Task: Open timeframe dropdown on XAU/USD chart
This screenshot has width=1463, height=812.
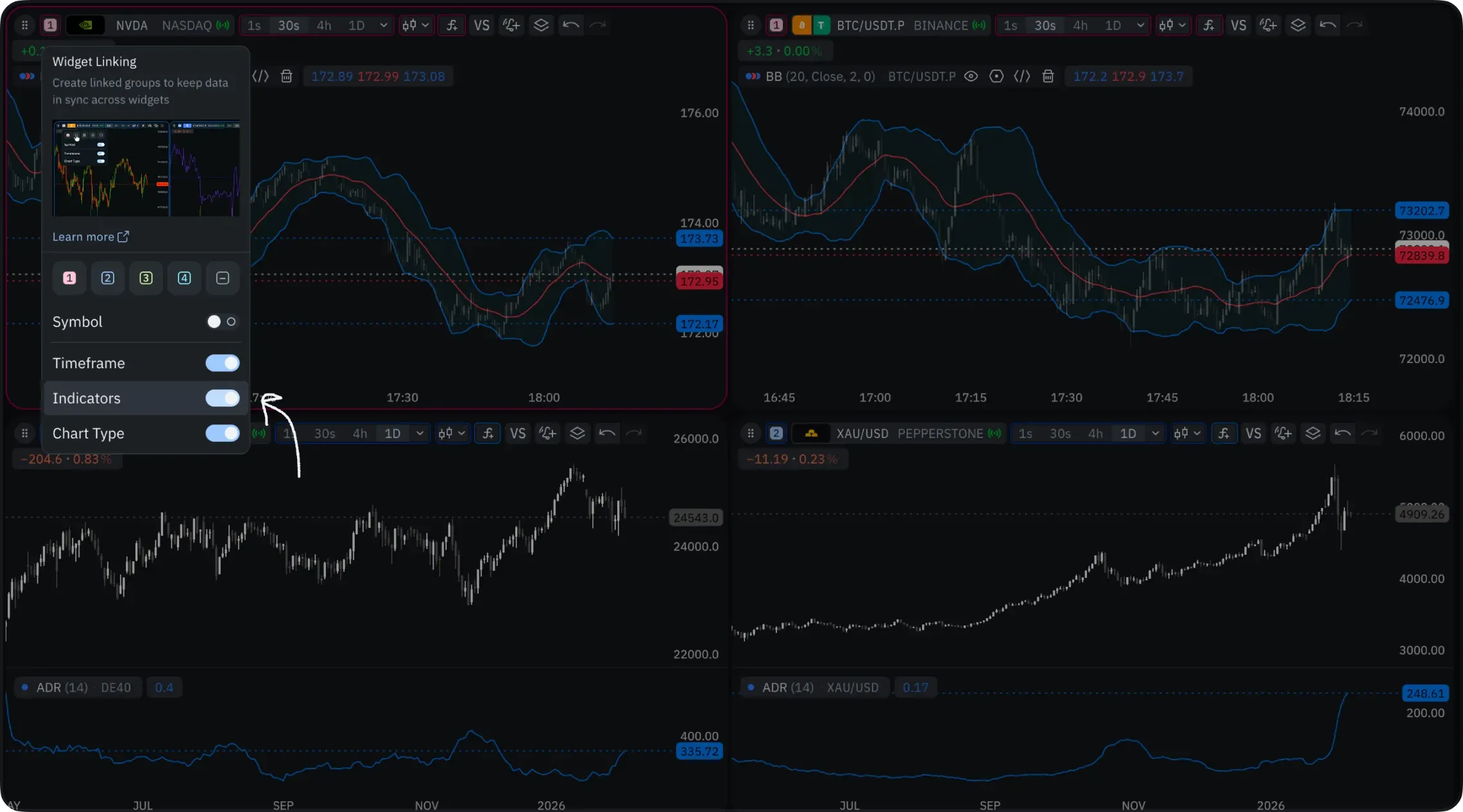Action: tap(1155, 434)
